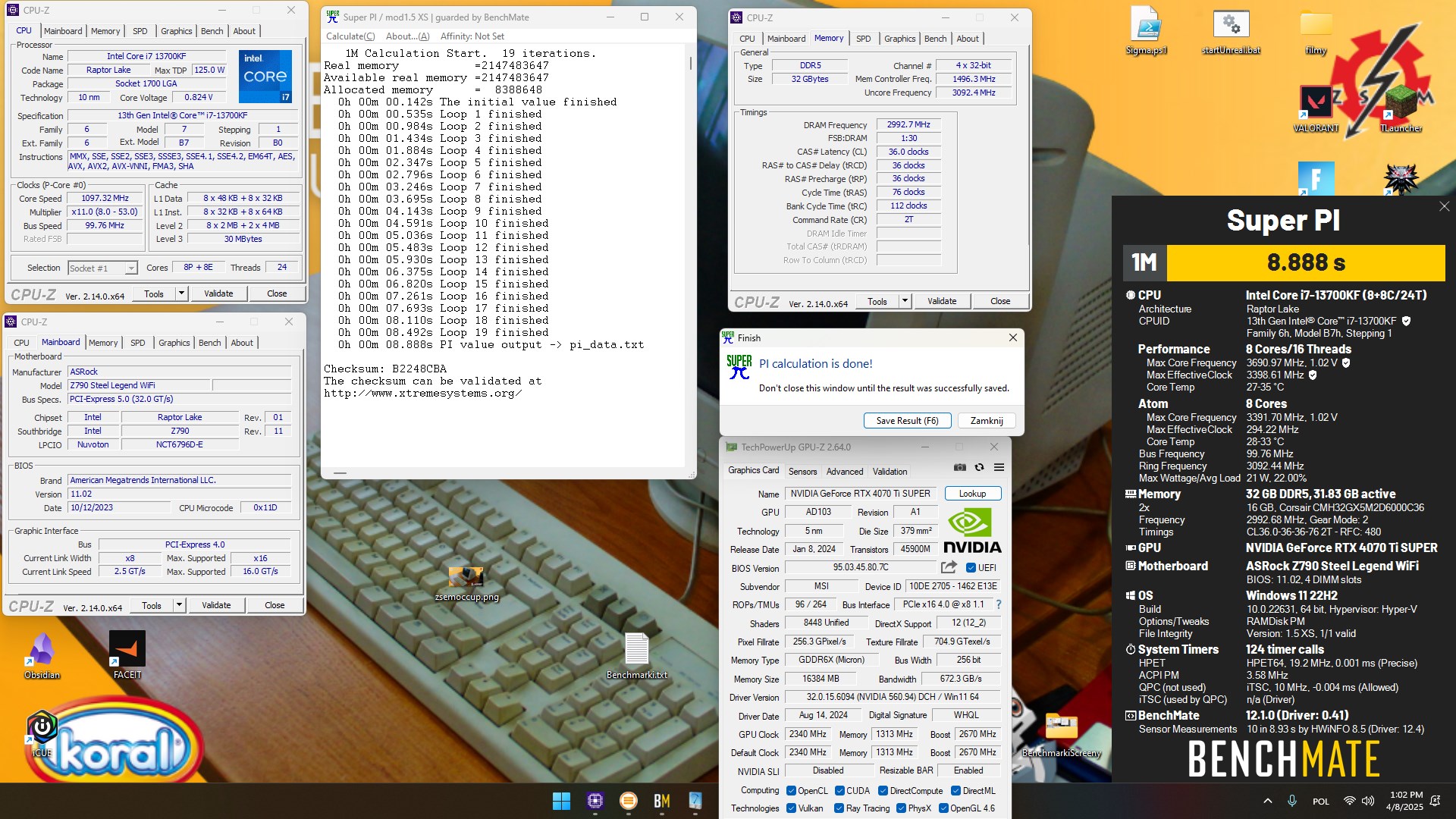Switch to Sensors tab in GPU-Z
1456x819 pixels.
pos(802,471)
